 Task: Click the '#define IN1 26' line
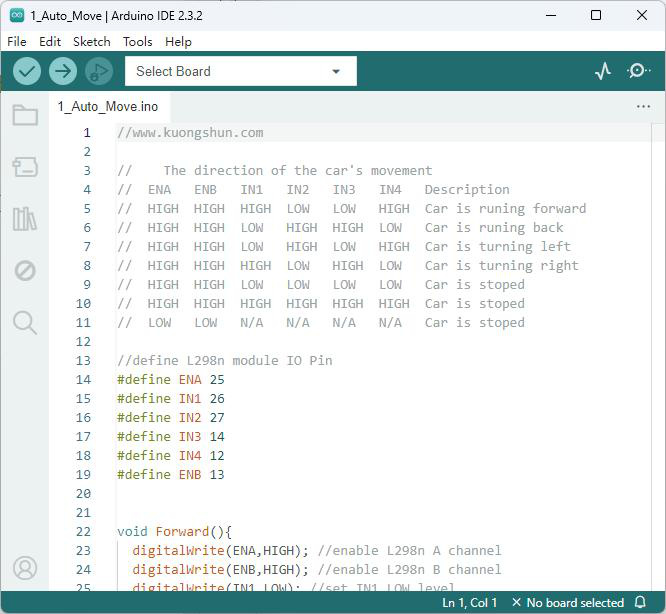pos(171,399)
